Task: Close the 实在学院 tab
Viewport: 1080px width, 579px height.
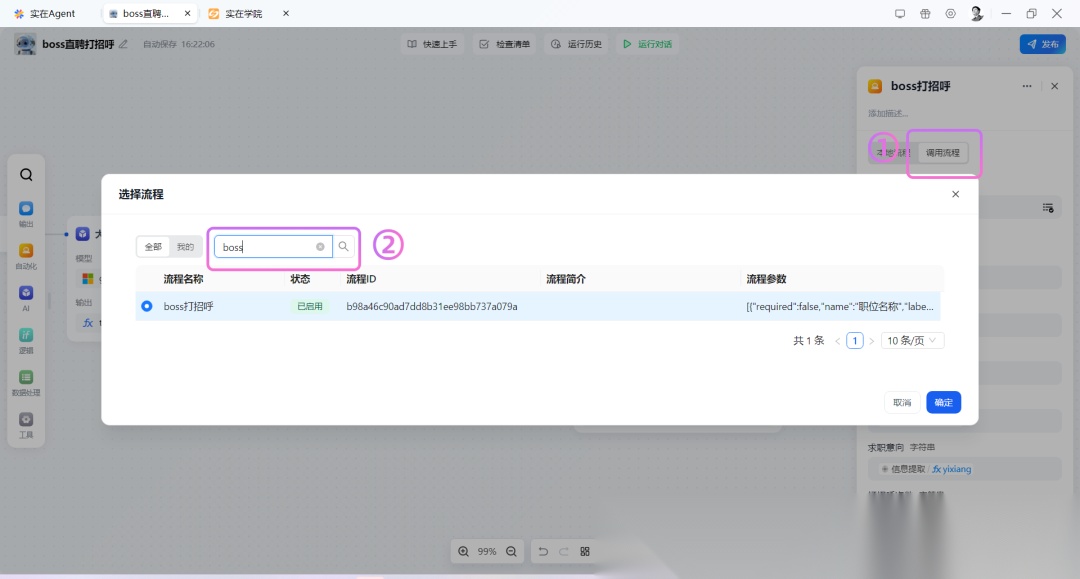Action: click(286, 14)
